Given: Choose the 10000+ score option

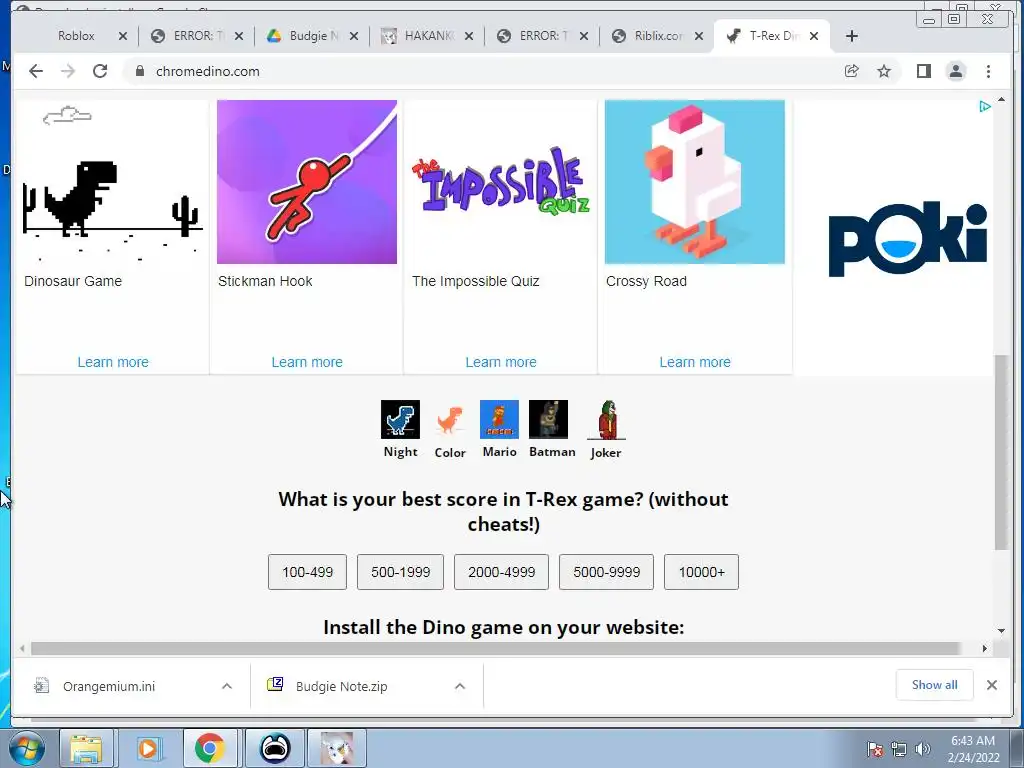Looking at the screenshot, I should pyautogui.click(x=701, y=572).
